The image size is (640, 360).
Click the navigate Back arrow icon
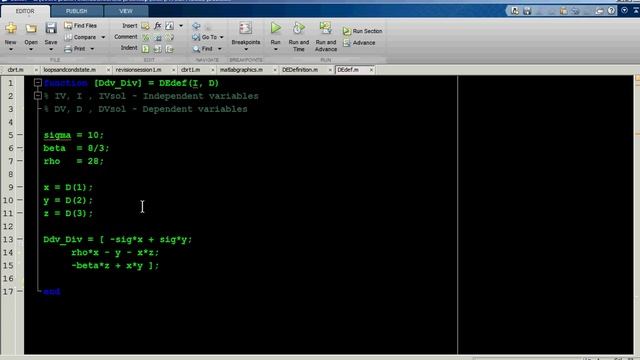(196, 26)
